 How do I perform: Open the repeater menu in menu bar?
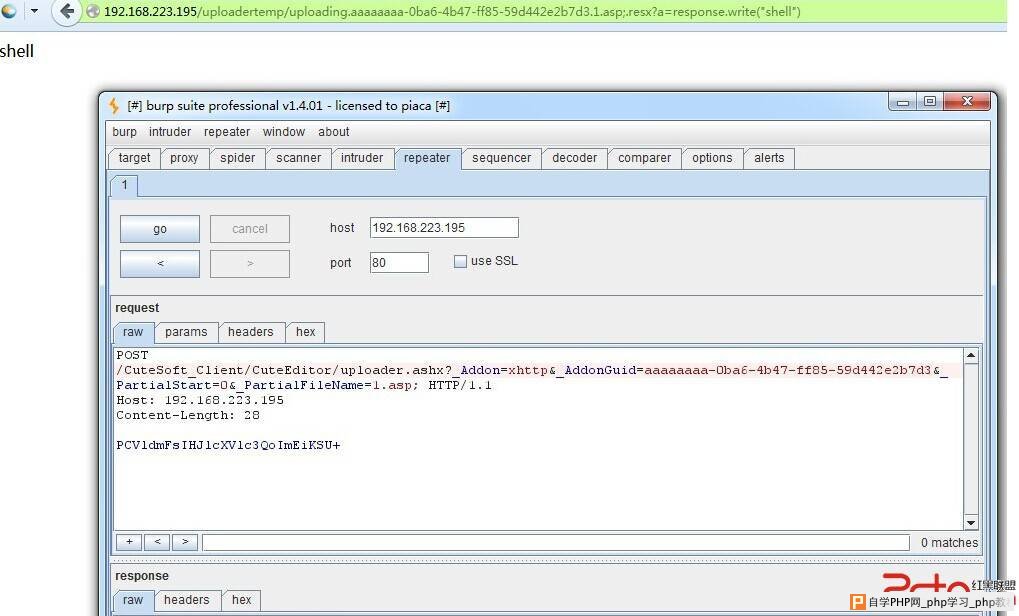[x=227, y=132]
